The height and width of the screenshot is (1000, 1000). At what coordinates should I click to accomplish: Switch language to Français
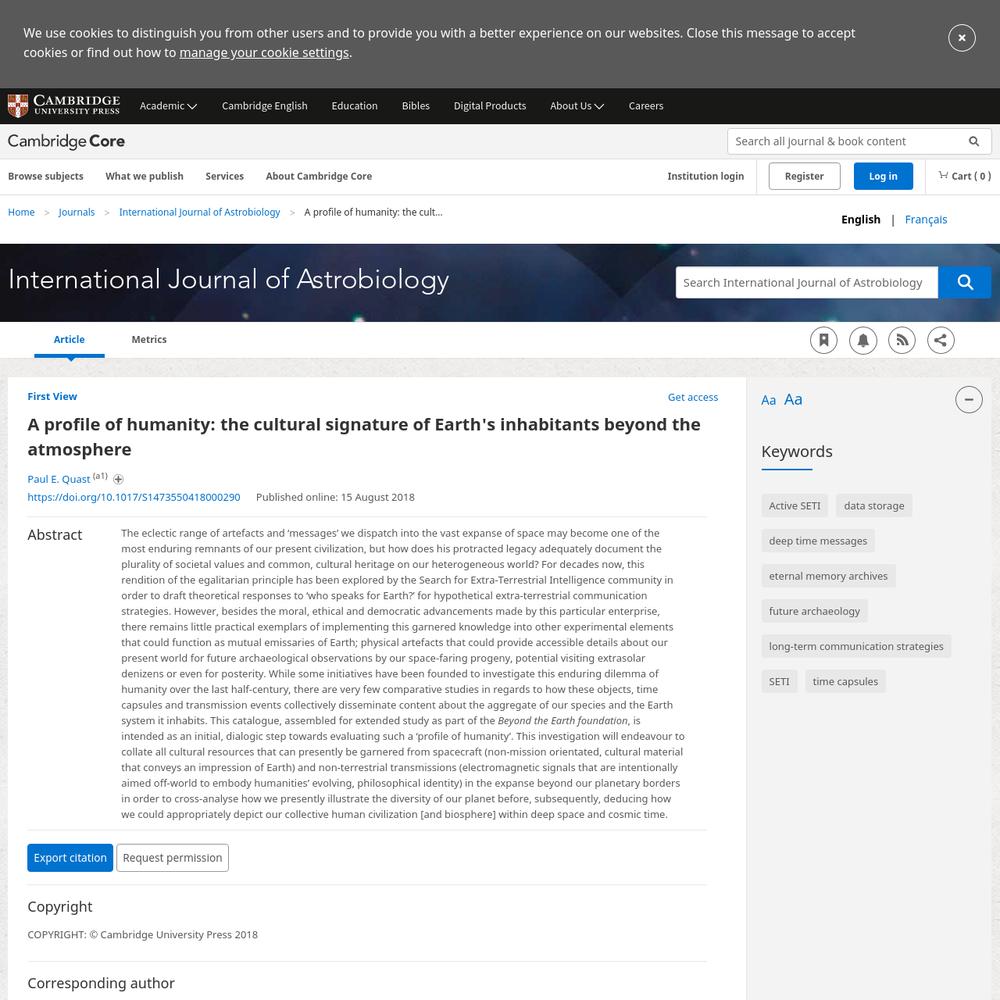click(x=926, y=219)
